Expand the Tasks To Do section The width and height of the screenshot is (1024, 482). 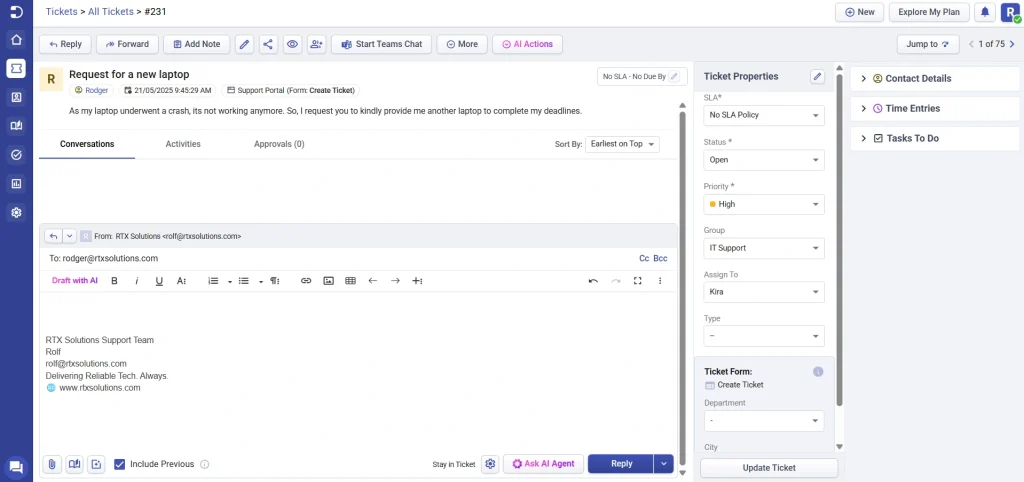[x=935, y=138]
